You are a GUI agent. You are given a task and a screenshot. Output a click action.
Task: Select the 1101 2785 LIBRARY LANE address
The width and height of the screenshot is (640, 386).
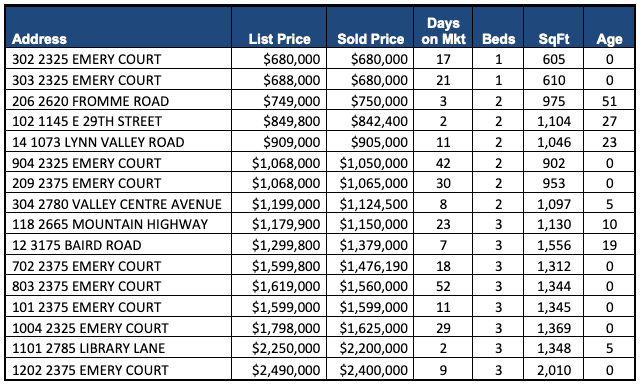point(119,348)
